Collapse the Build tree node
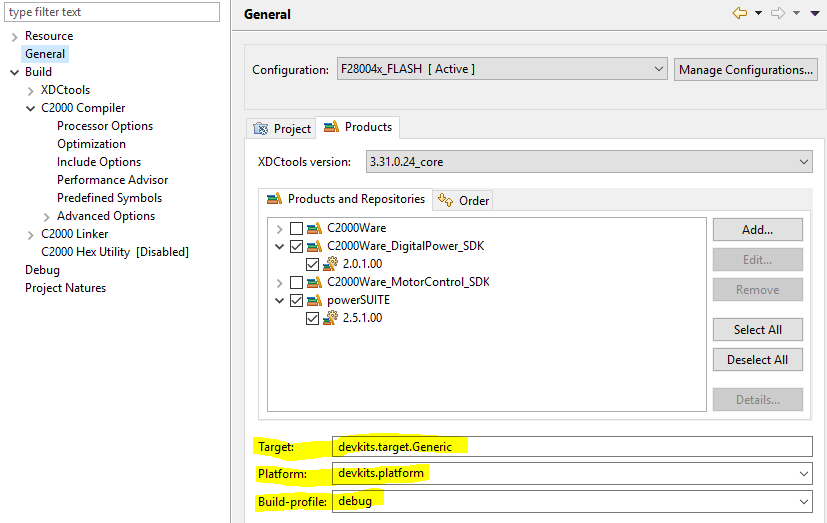 (14, 72)
